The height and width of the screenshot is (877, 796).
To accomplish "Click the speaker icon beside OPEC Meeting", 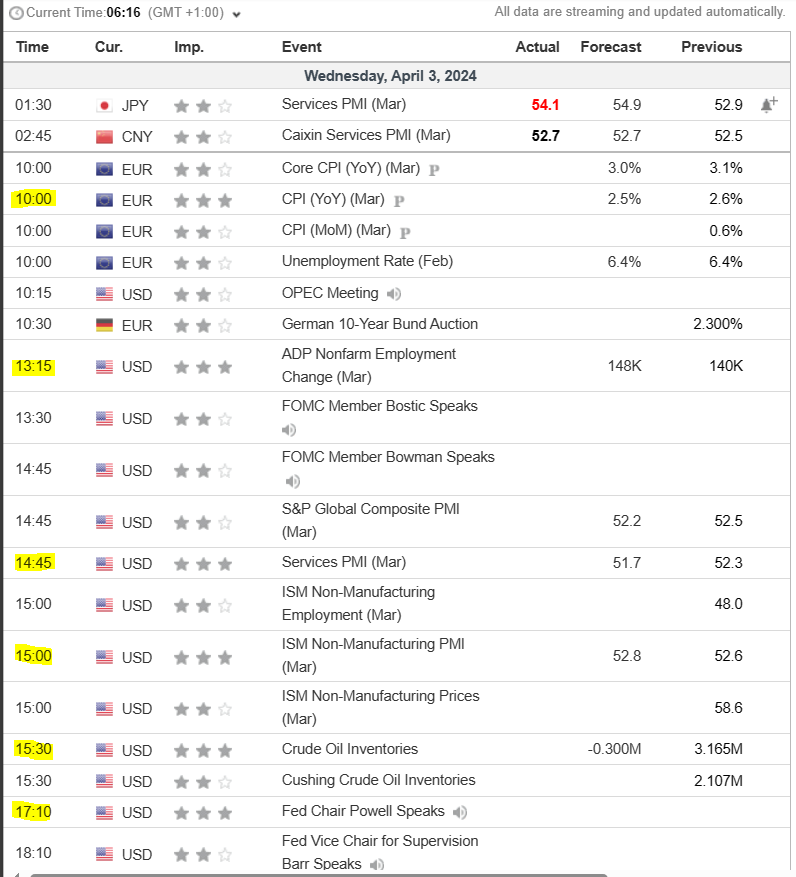I will pyautogui.click(x=395, y=294).
